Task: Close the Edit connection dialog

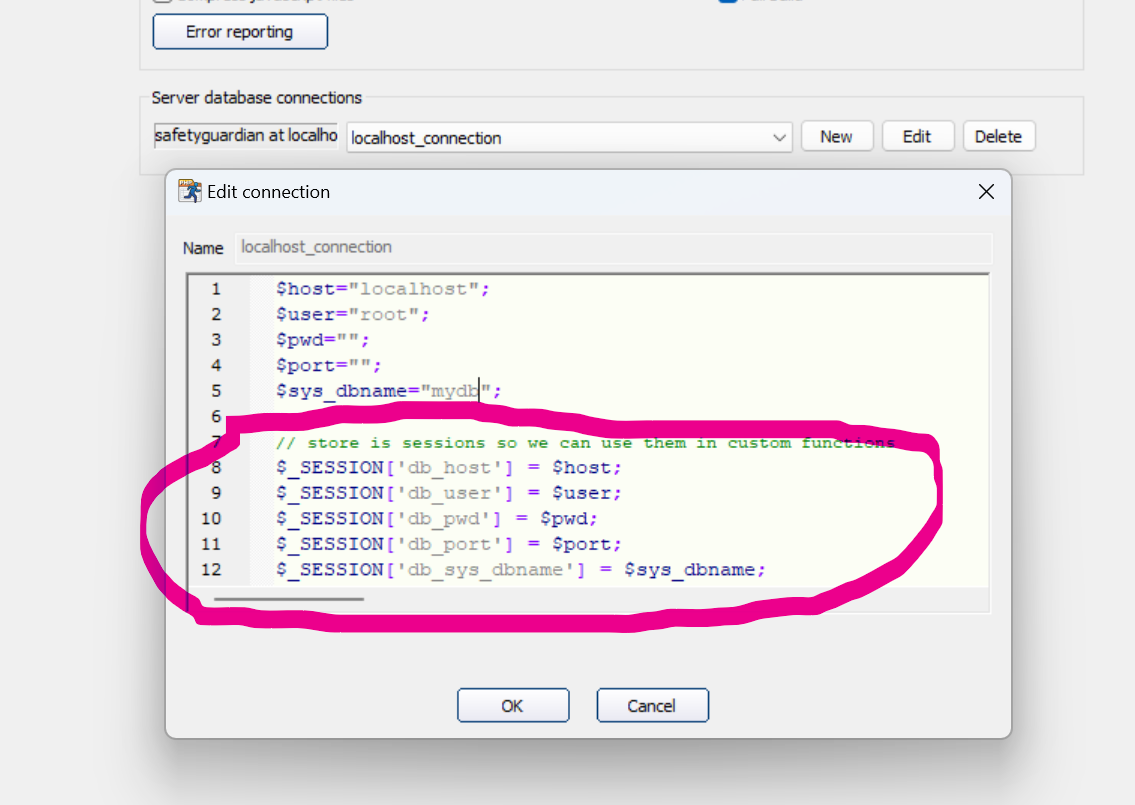Action: 985,192
